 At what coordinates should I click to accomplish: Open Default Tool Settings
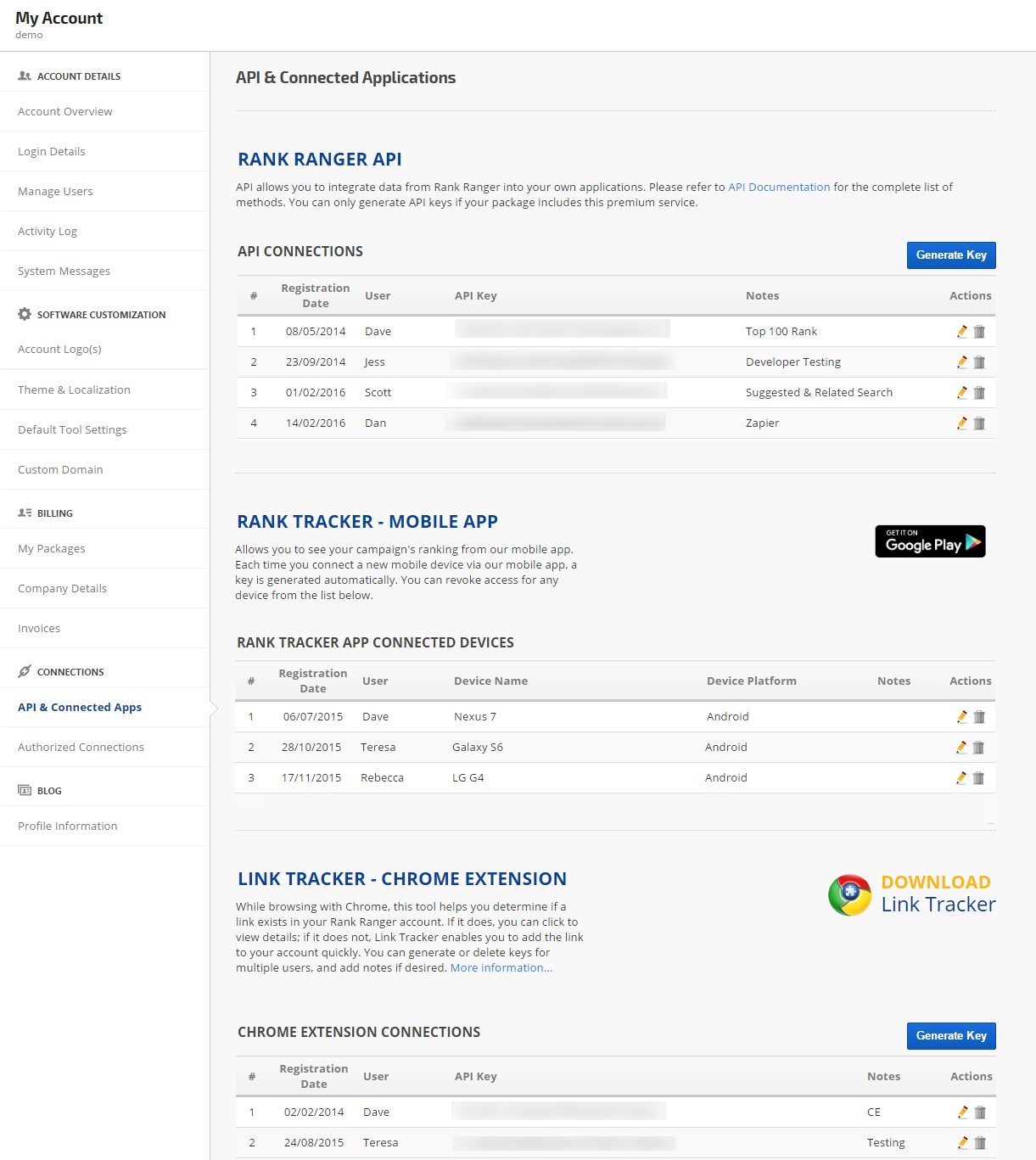click(x=72, y=430)
